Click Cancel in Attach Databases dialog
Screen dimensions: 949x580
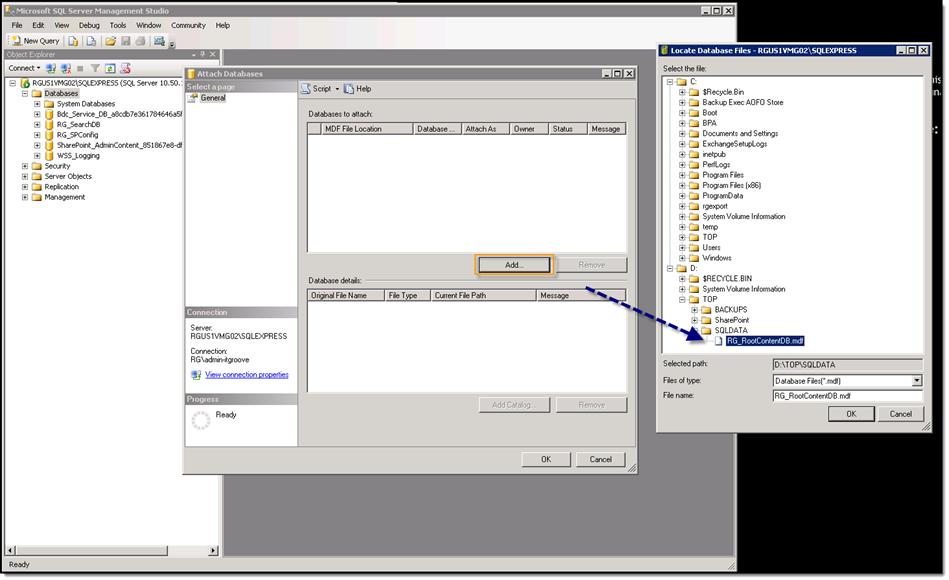tap(600, 460)
